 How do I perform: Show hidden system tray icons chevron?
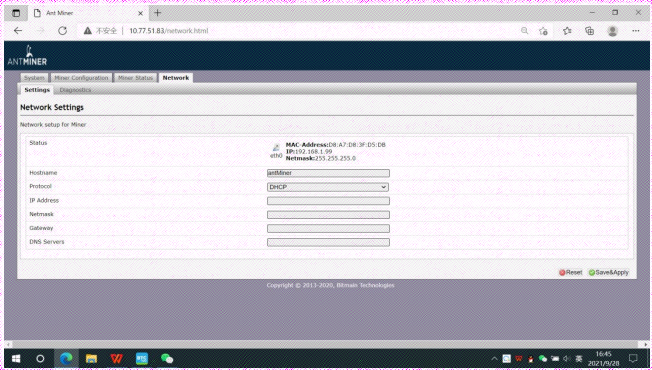tap(494, 358)
